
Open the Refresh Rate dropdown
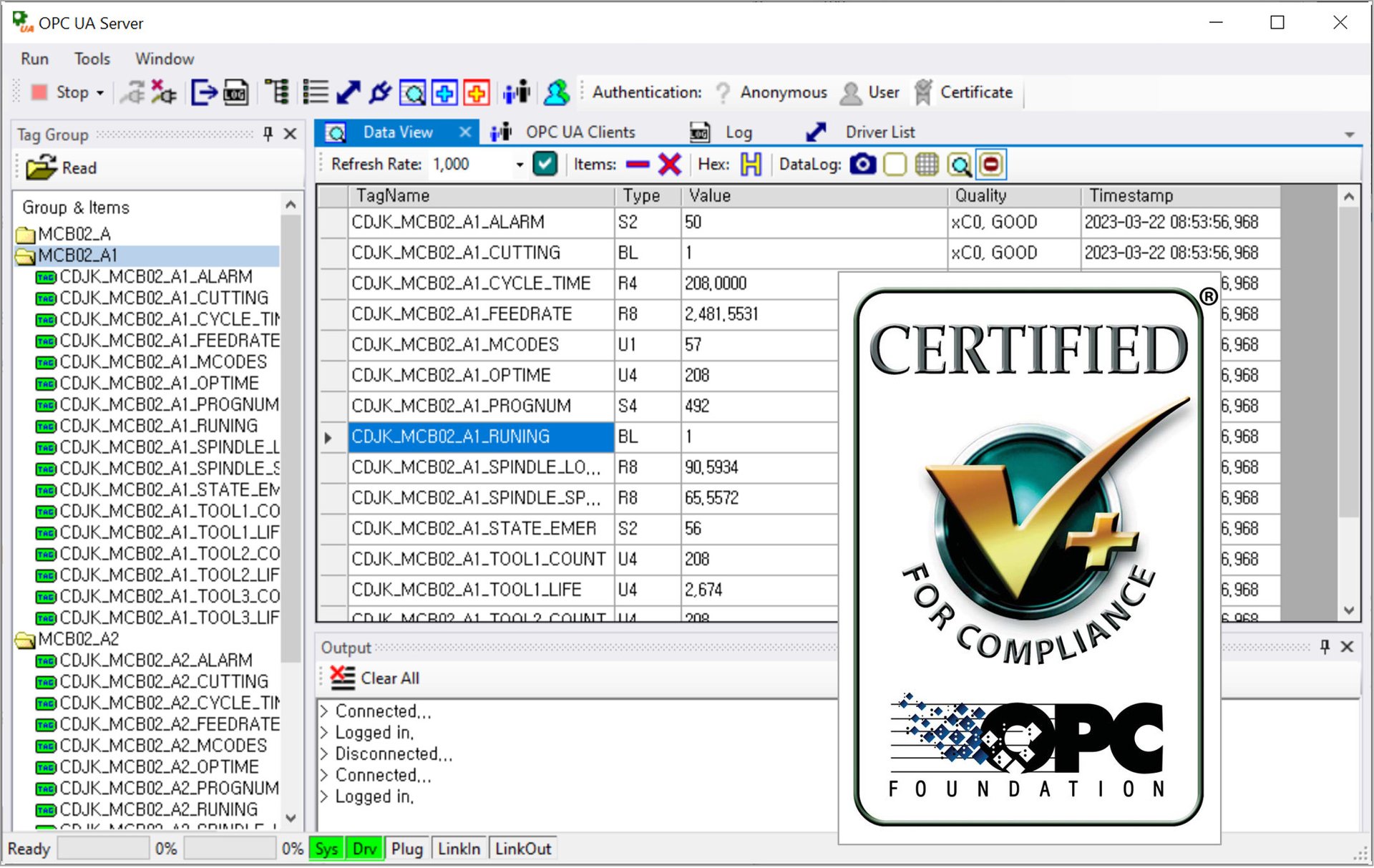click(x=520, y=165)
